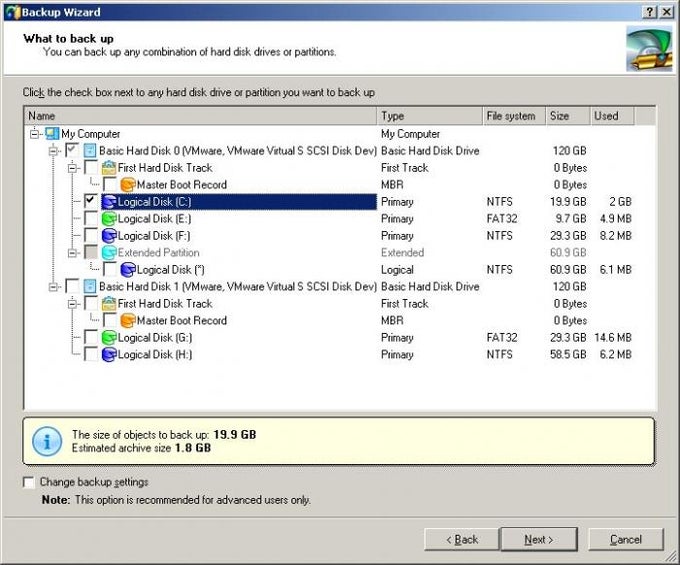The width and height of the screenshot is (680, 565).
Task: Click the 58.5 GB size value
Action: pos(568,354)
